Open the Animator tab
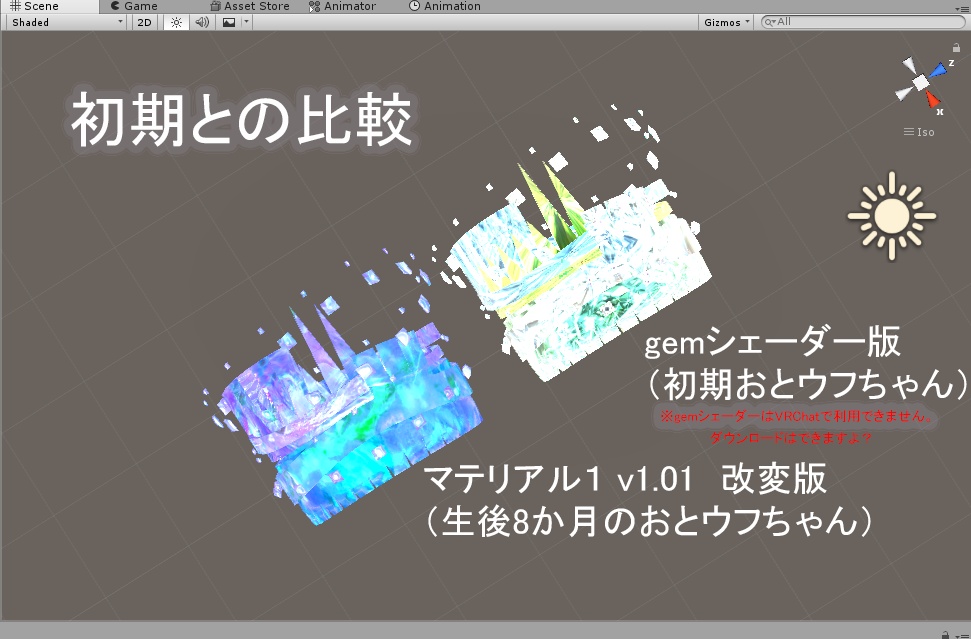This screenshot has width=971, height=639. tap(349, 6)
